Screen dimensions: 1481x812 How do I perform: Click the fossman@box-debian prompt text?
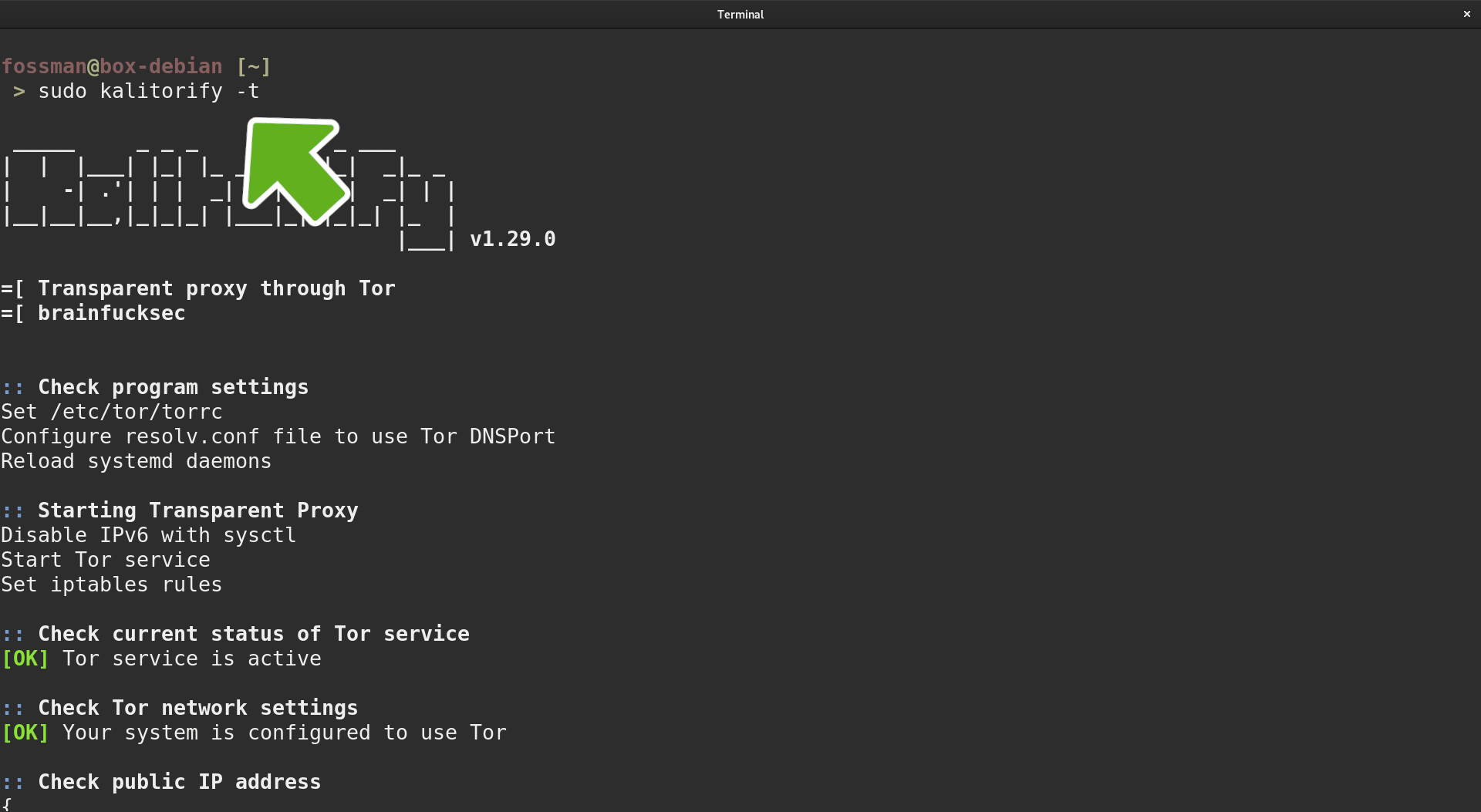point(112,66)
